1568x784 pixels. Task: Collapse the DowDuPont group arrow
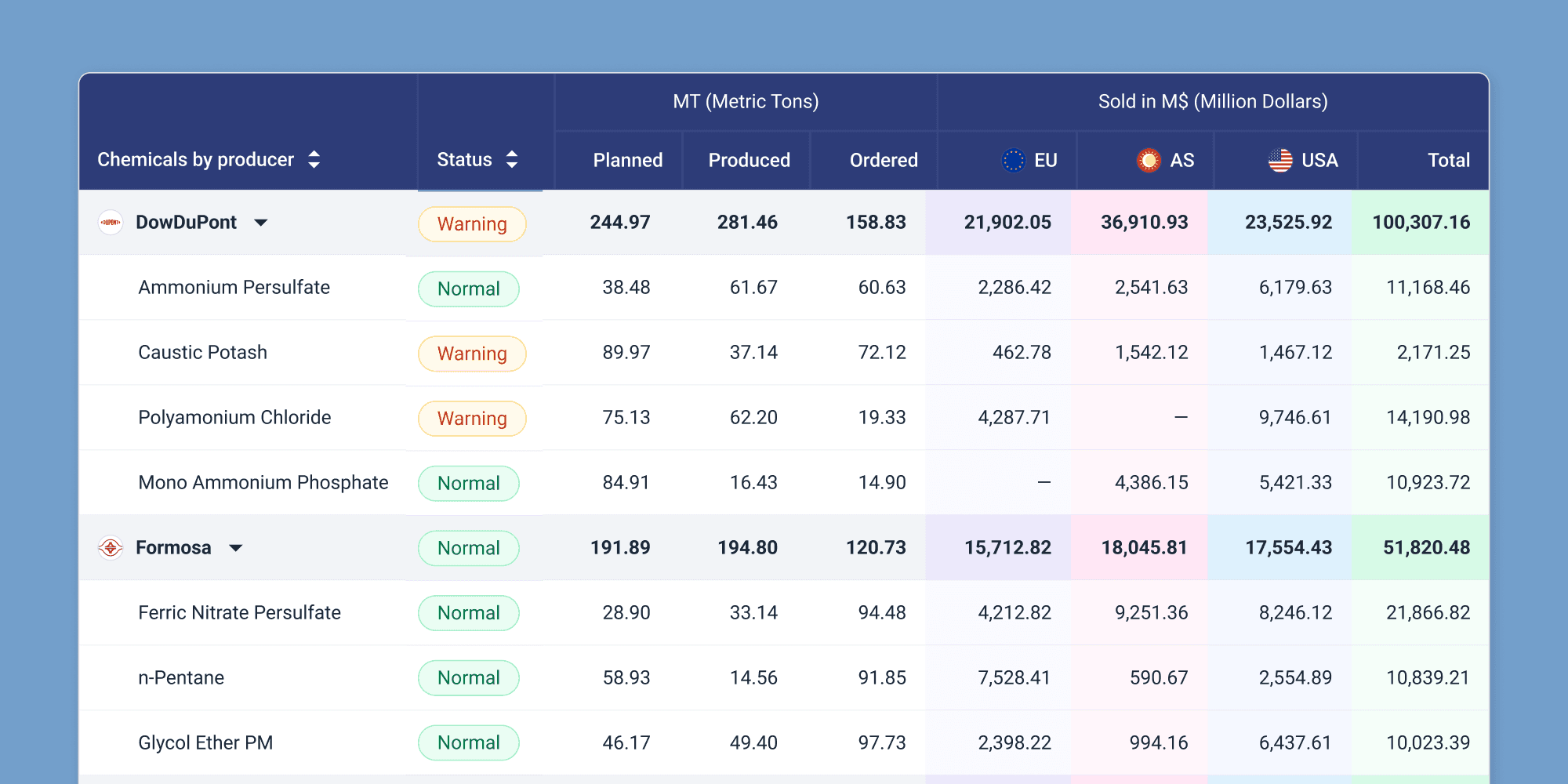coord(261,223)
